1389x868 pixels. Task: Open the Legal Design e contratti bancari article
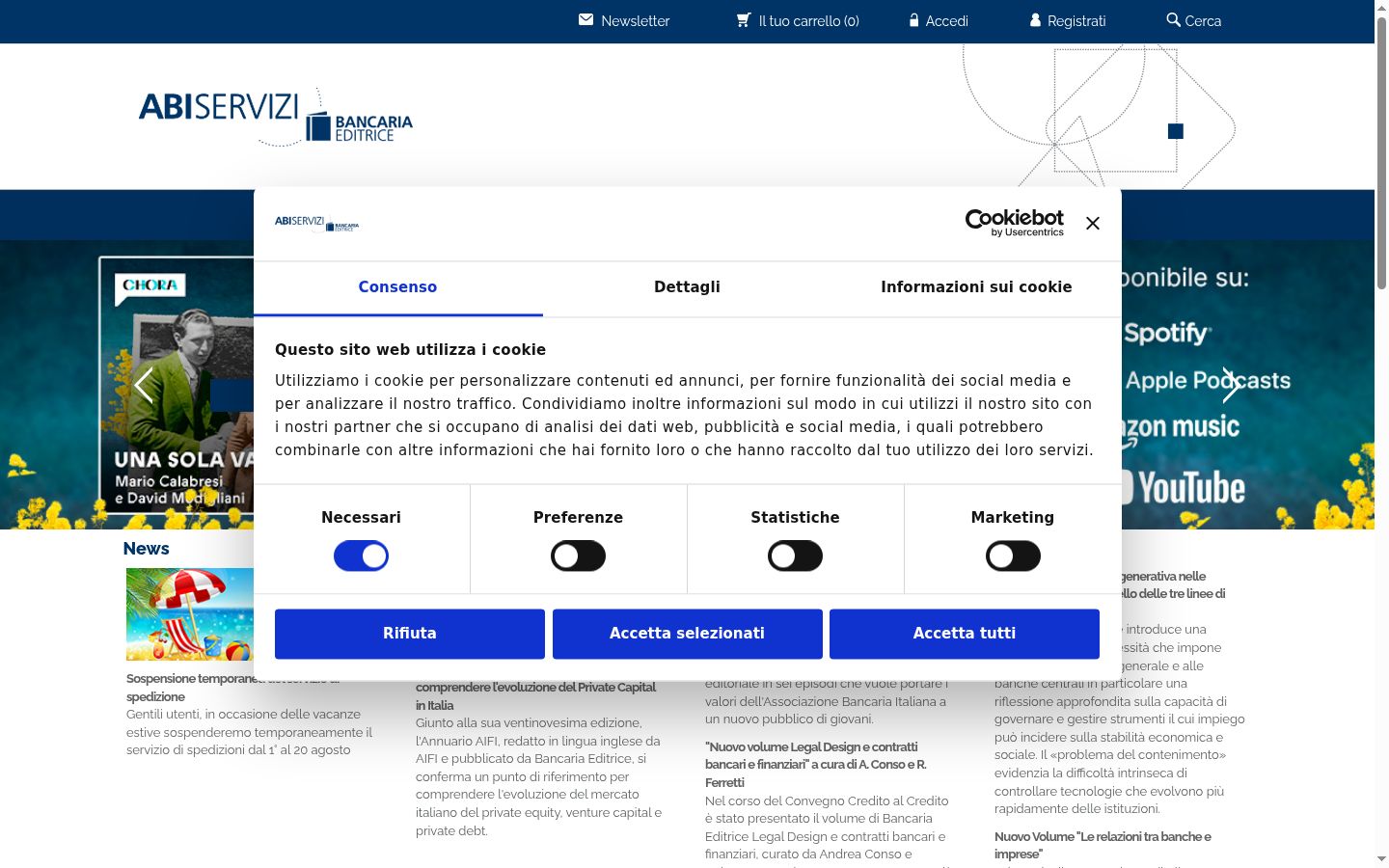[x=816, y=765]
